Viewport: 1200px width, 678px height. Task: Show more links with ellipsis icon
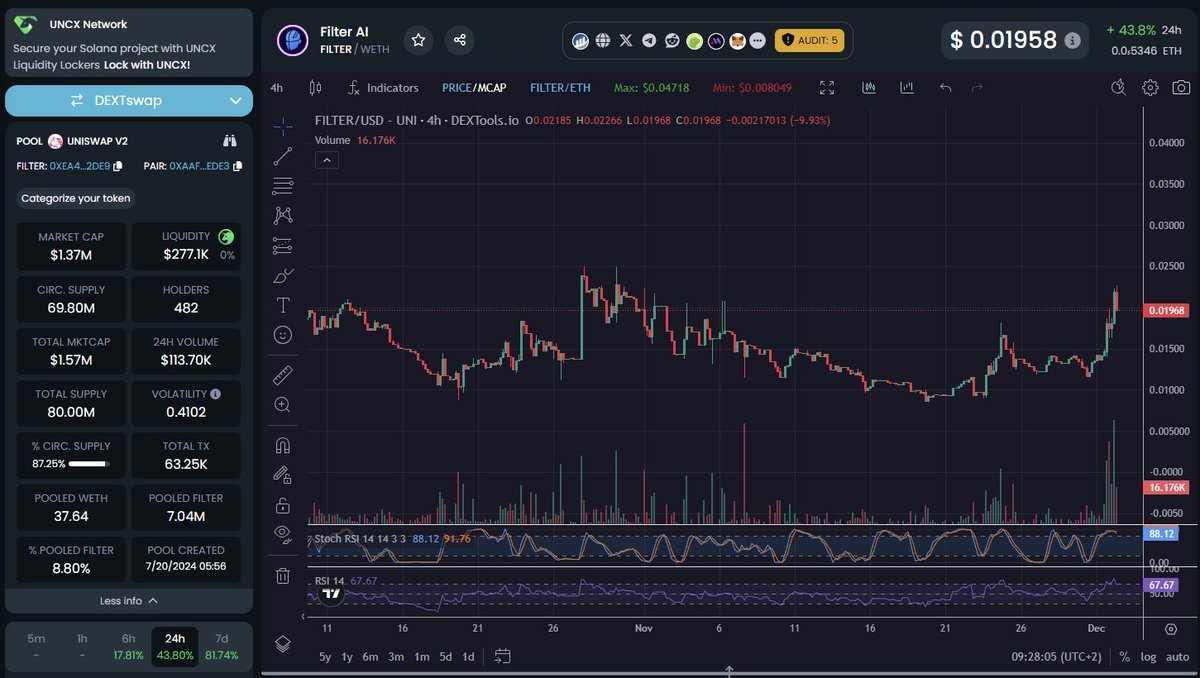pos(757,41)
